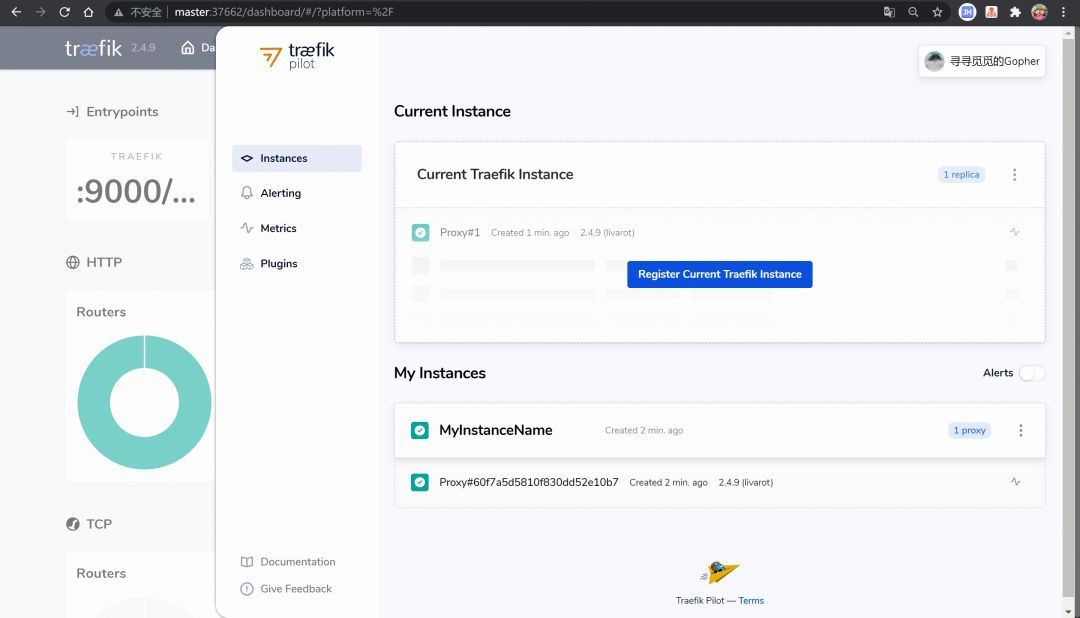
Task: Click the TCP section icon in dashboard
Action: point(72,524)
